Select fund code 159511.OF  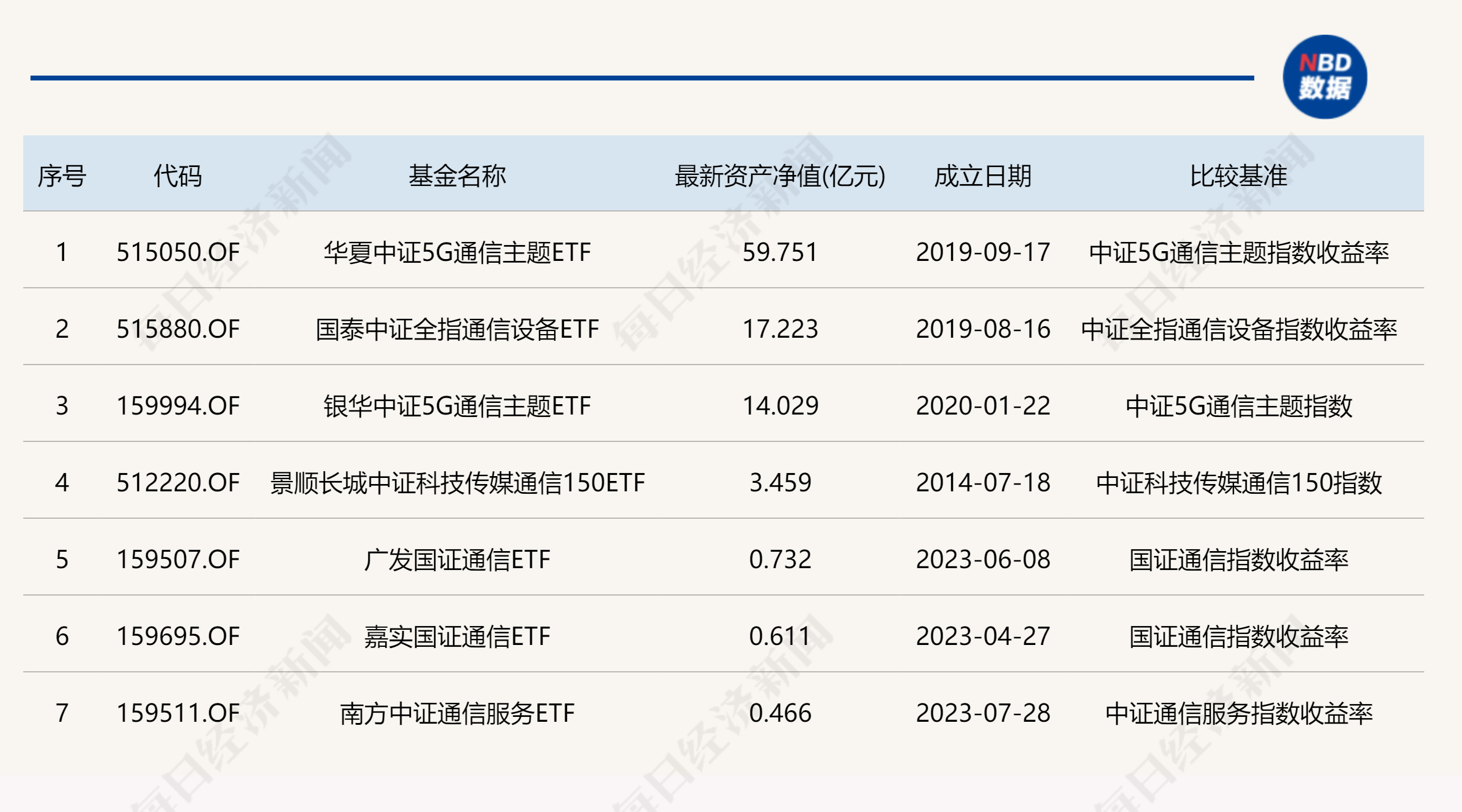[x=178, y=713]
